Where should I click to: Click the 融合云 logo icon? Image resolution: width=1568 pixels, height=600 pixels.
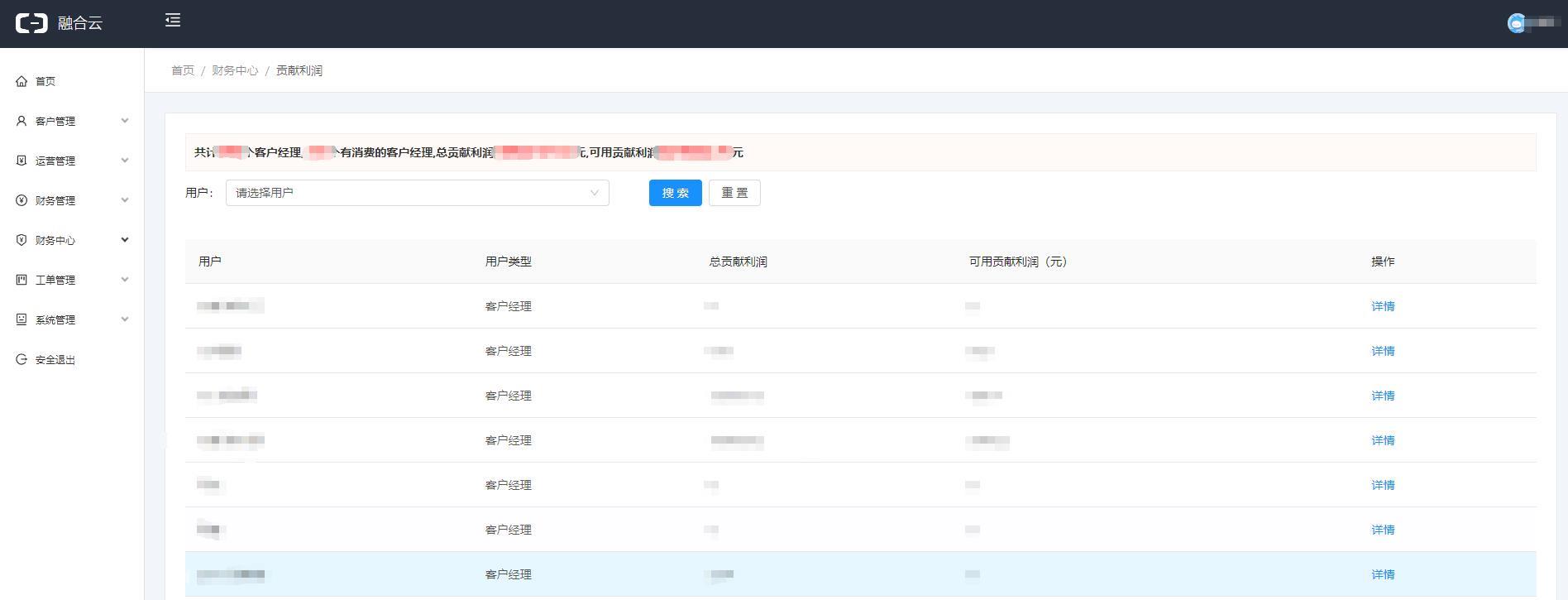pos(32,23)
